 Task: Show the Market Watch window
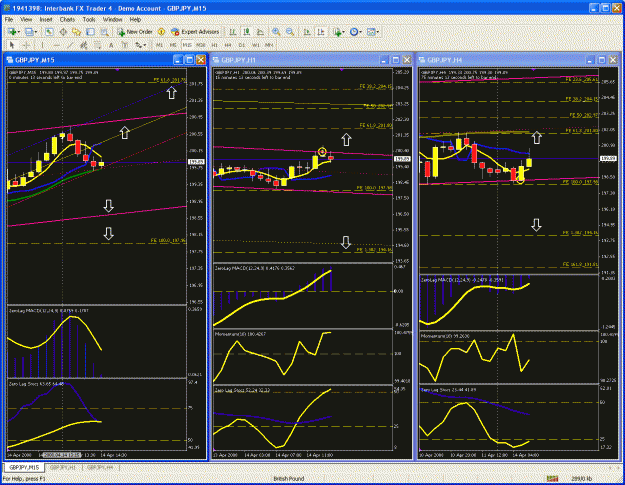(49, 32)
